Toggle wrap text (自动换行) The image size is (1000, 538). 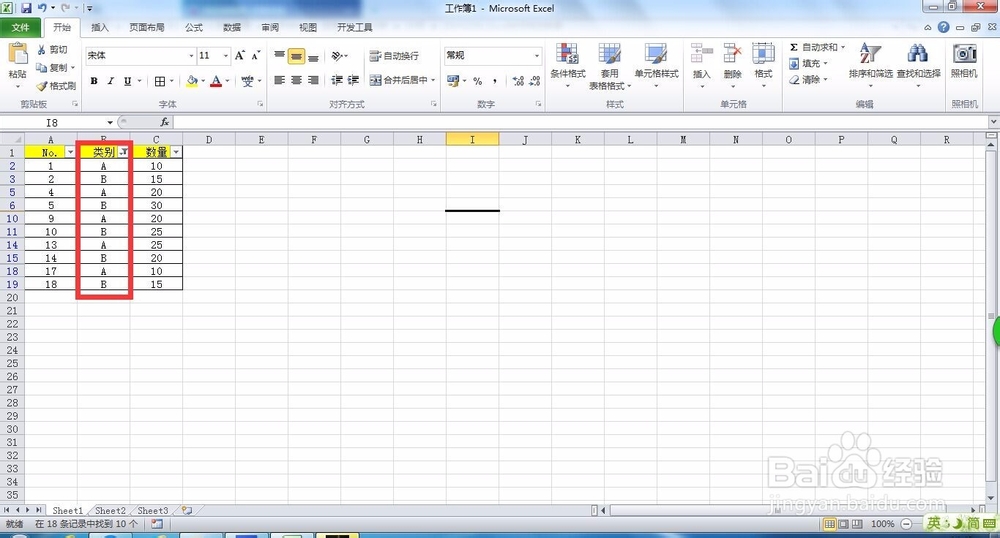pyautogui.click(x=394, y=56)
